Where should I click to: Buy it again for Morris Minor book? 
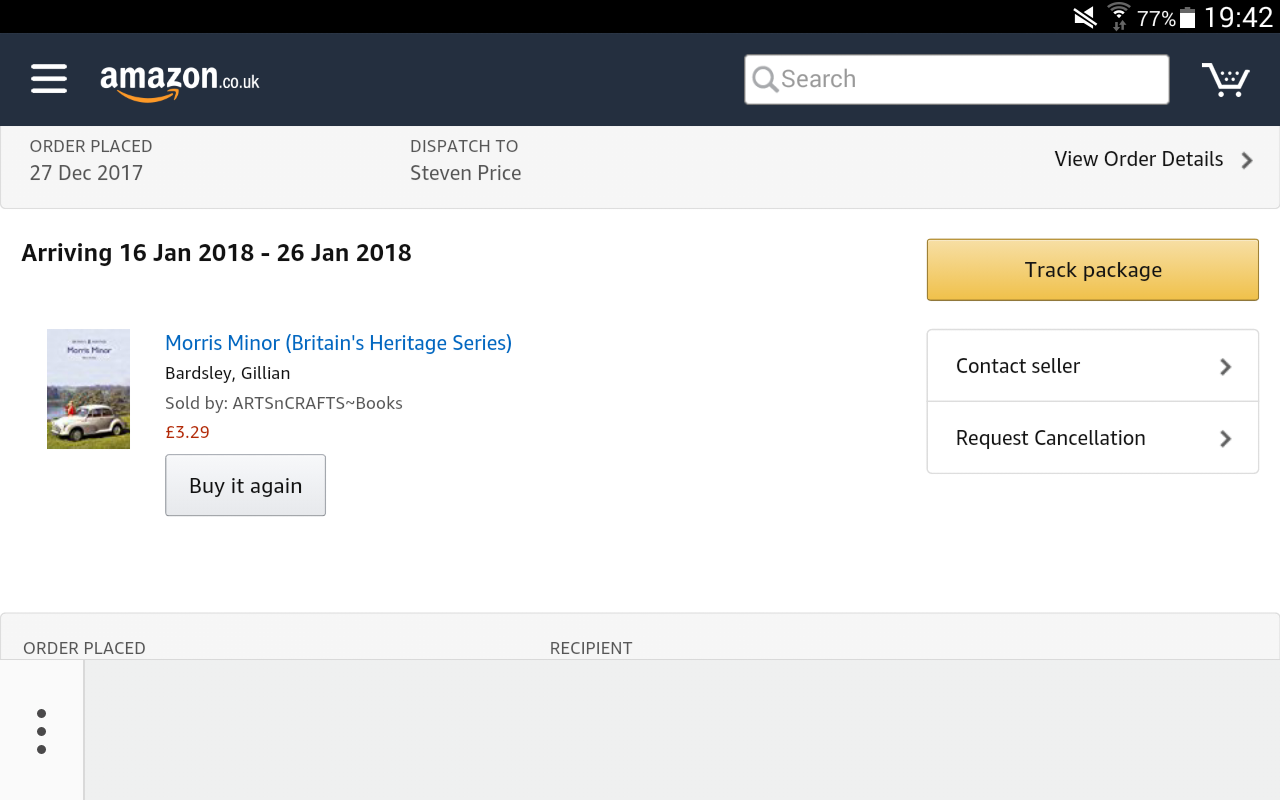245,485
